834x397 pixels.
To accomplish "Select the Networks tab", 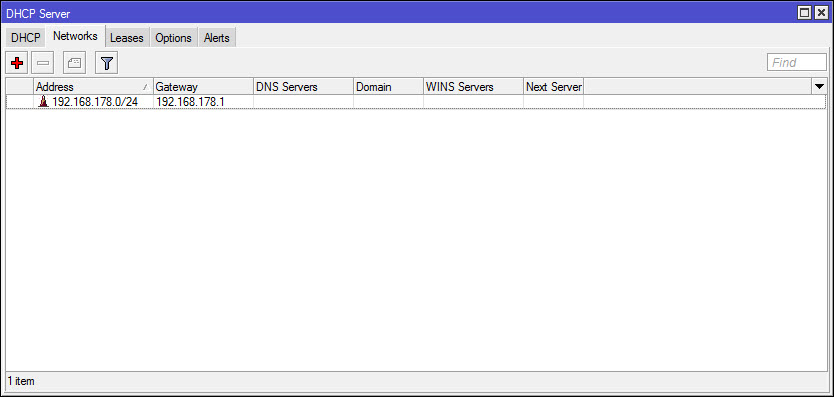I will (75, 36).
